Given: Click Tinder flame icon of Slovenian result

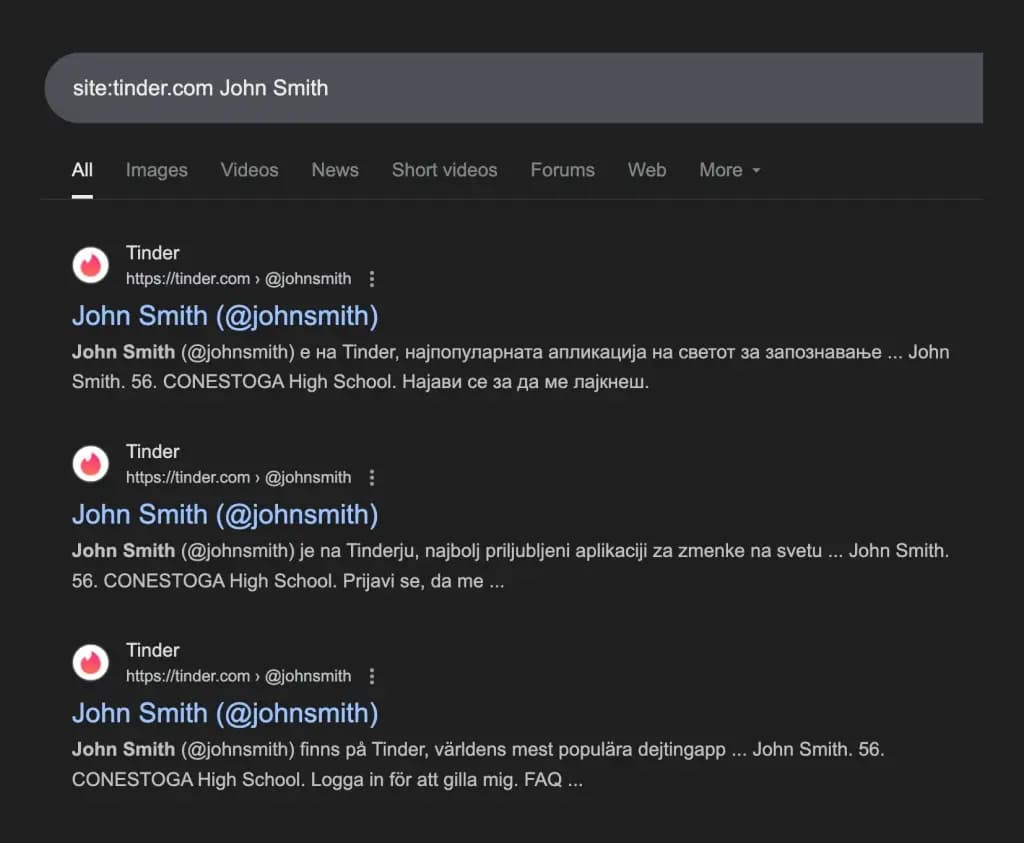Looking at the screenshot, I should (90, 464).
